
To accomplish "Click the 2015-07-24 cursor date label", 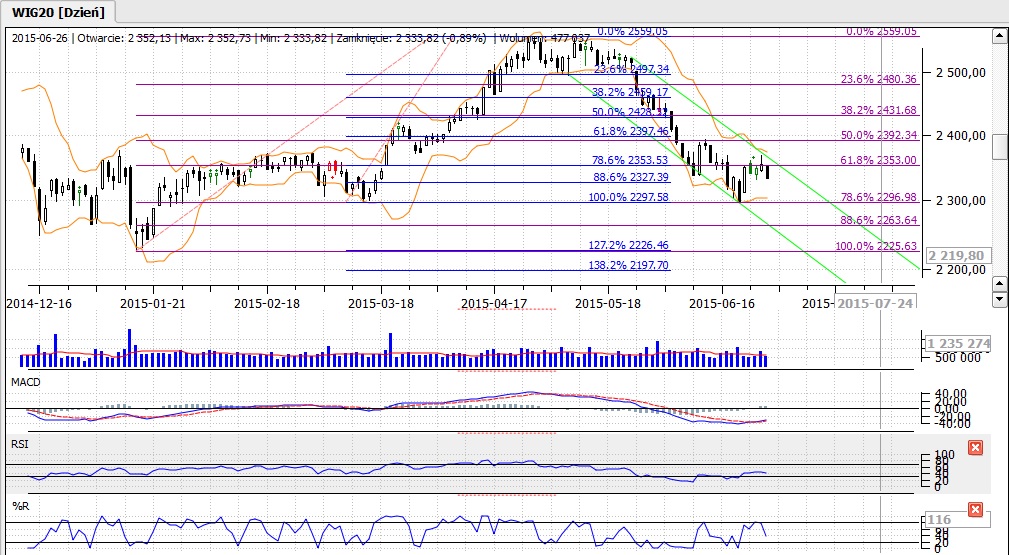I will [x=875, y=303].
